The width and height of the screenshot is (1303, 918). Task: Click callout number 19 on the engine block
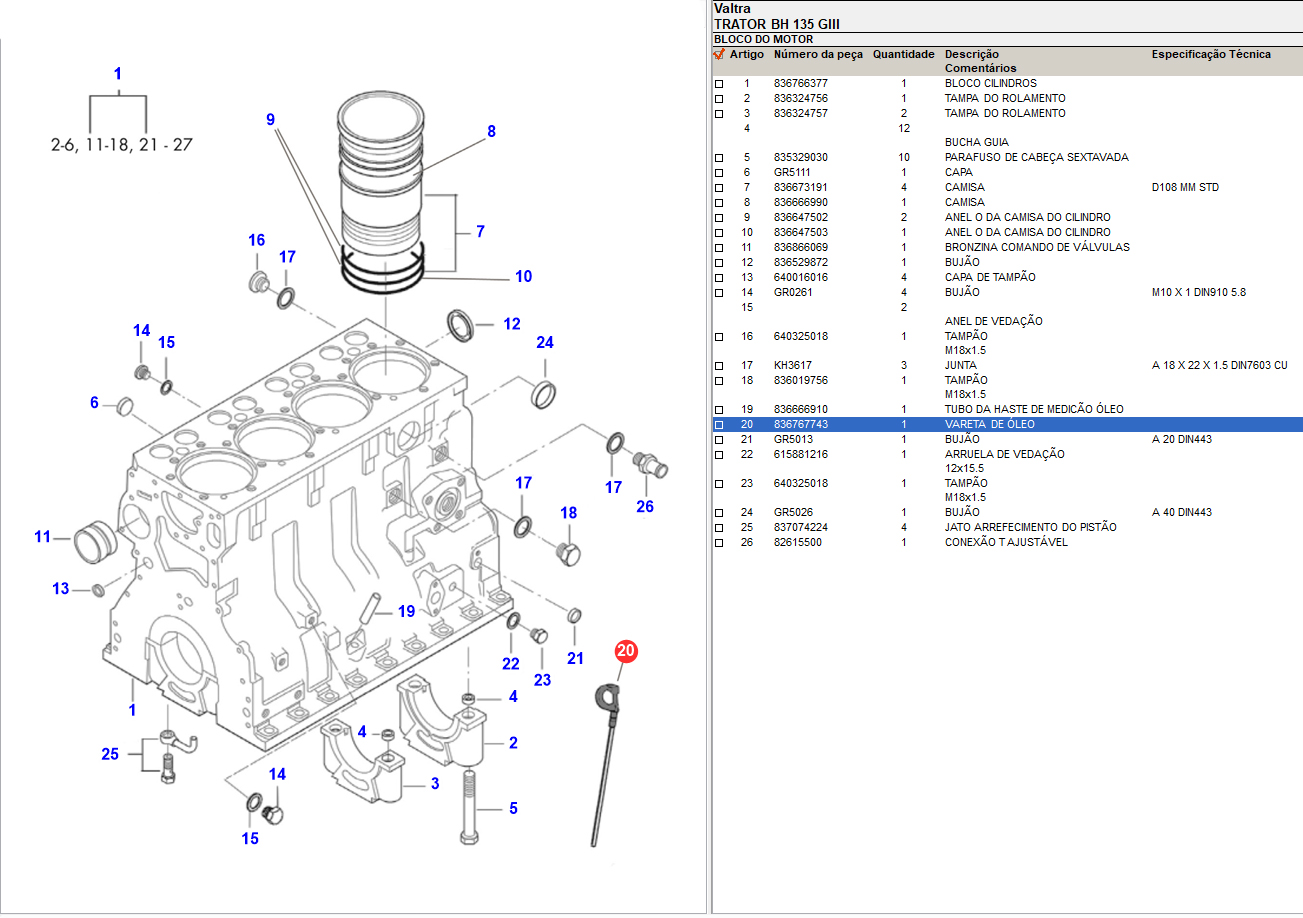[406, 611]
